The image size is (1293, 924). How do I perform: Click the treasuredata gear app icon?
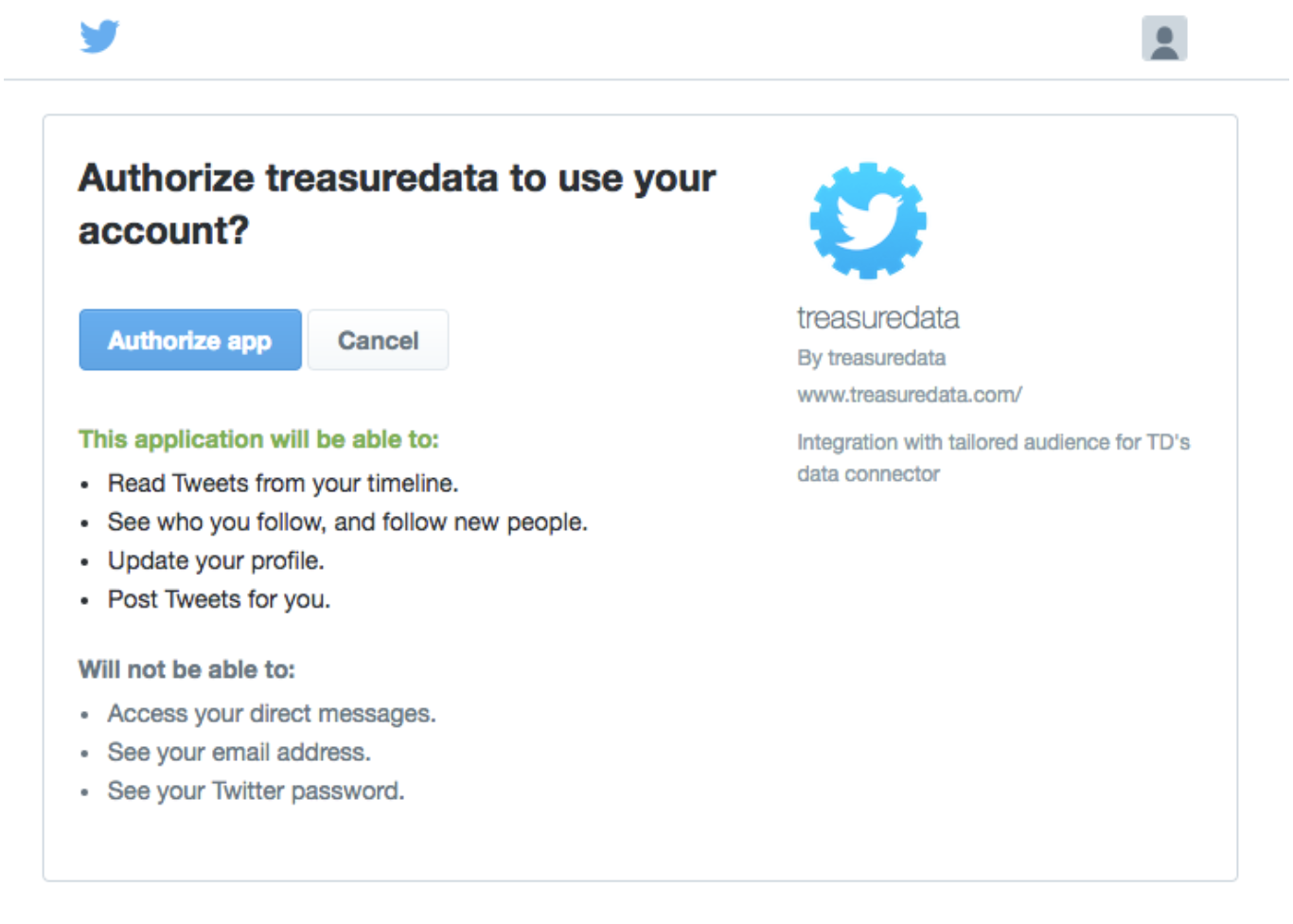[x=868, y=221]
